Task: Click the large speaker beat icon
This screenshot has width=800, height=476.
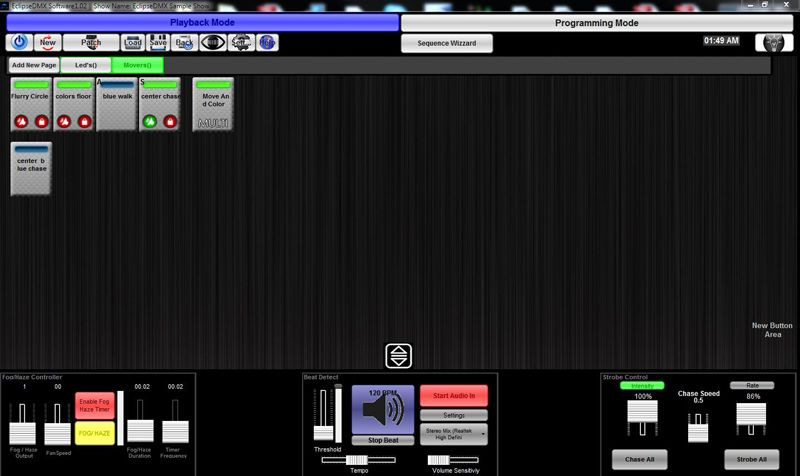Action: 382,409
